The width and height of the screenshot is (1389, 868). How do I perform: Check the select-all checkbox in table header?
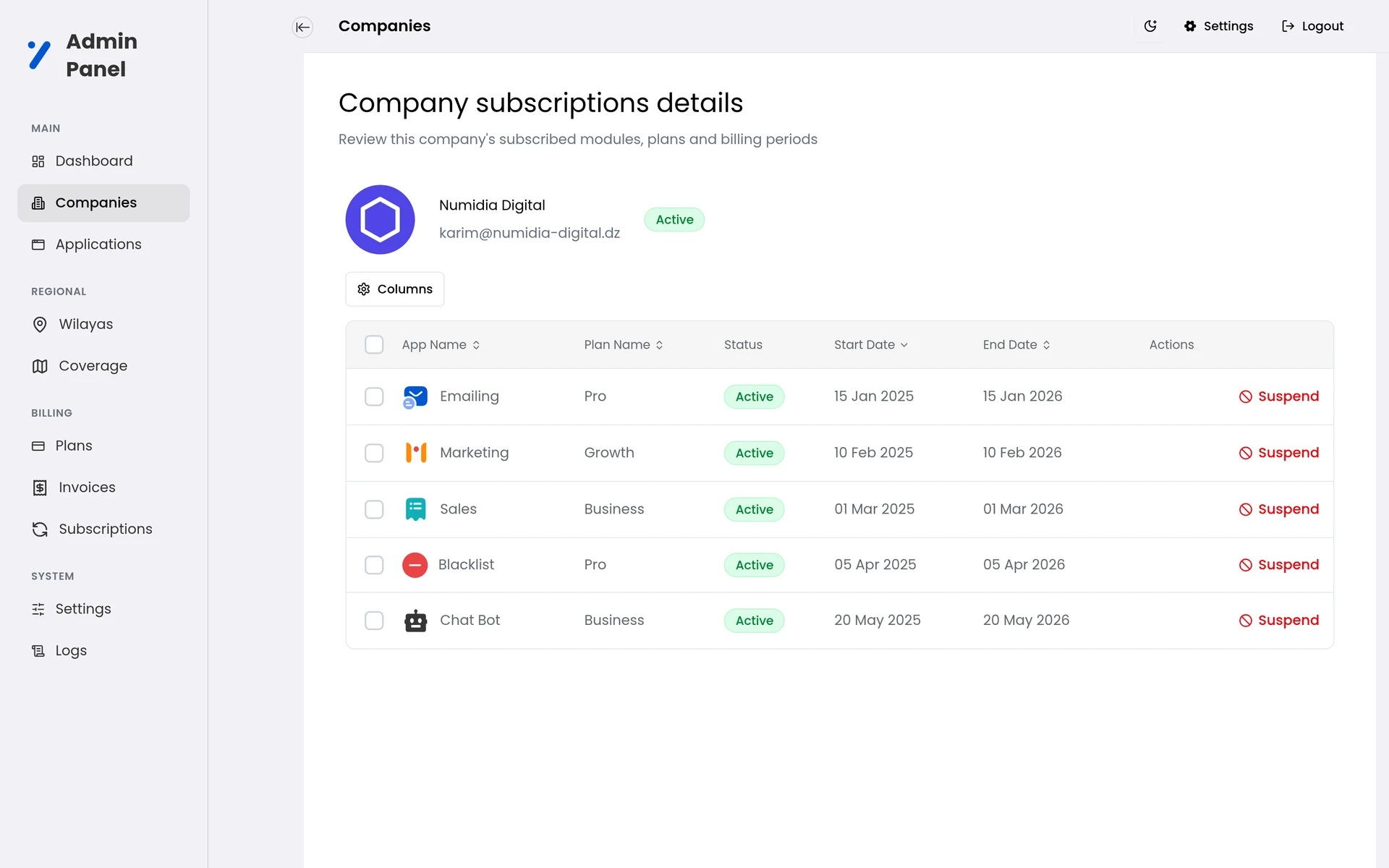pos(374,344)
